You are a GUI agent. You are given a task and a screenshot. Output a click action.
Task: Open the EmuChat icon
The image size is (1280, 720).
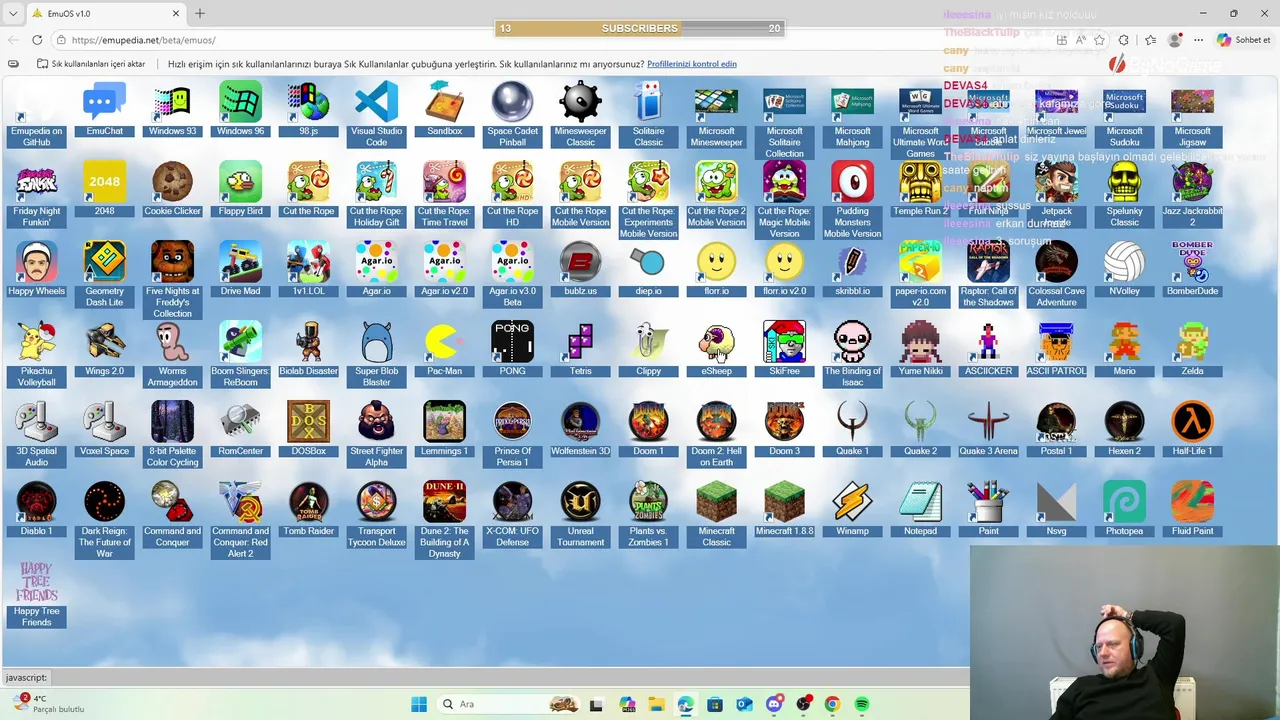[104, 110]
